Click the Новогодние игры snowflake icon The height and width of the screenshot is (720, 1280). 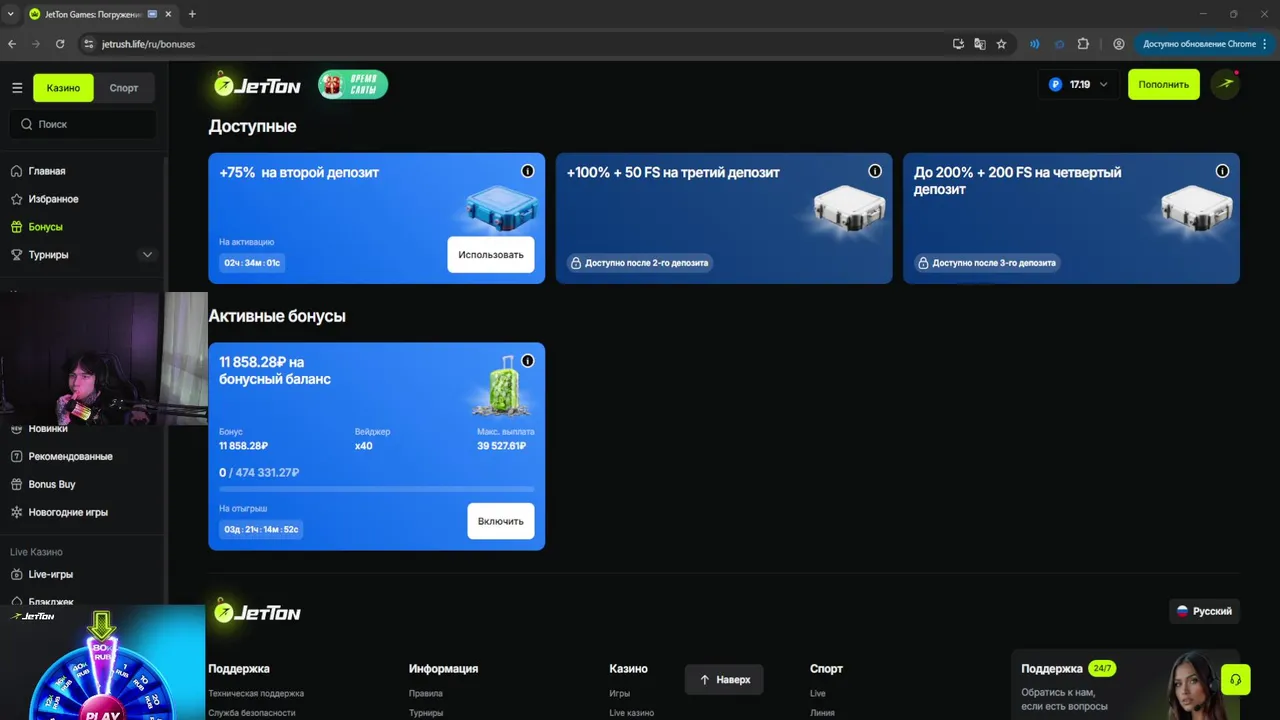click(x=17, y=512)
